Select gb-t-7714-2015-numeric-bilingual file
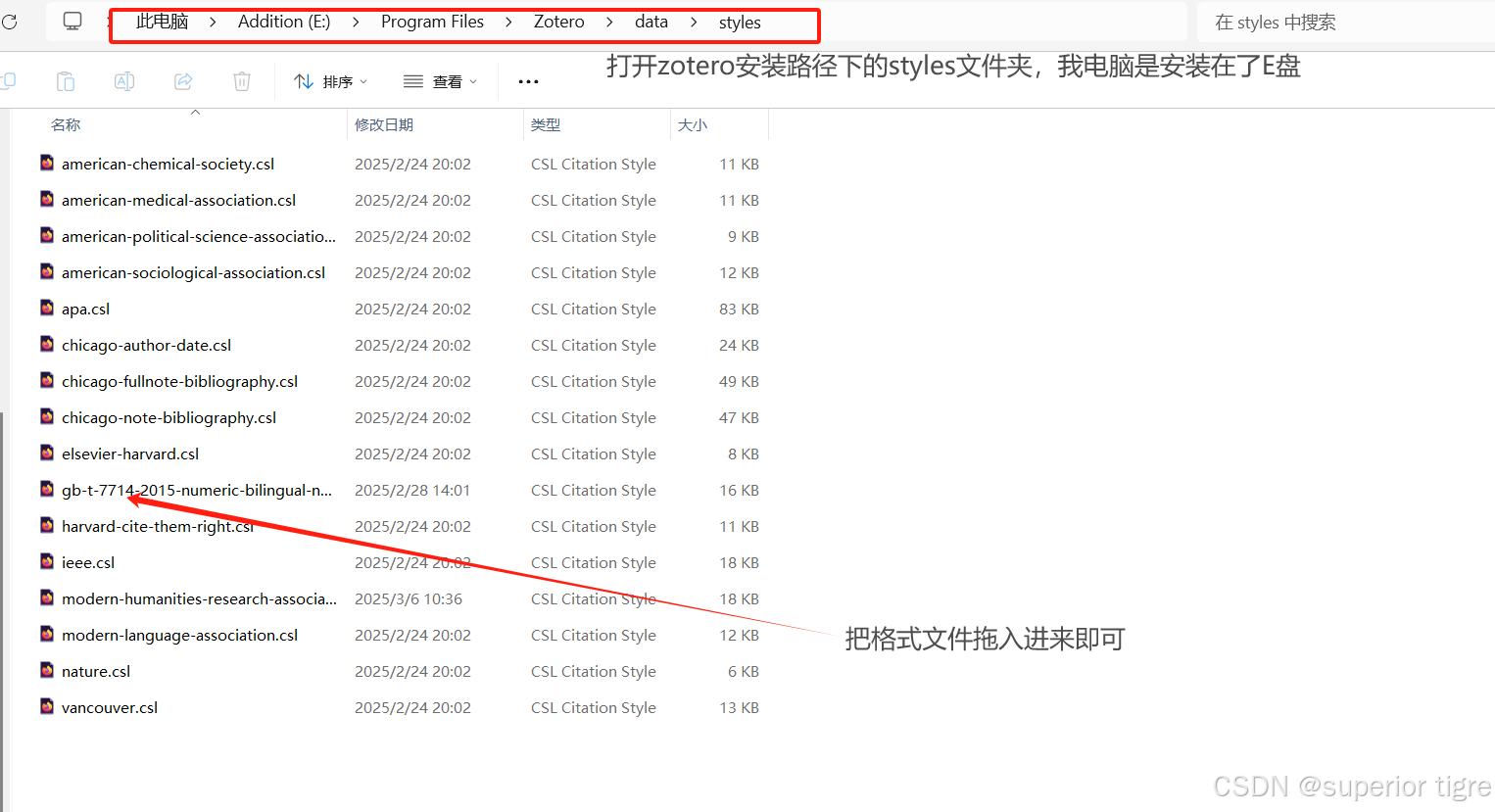Screen dimensions: 1495x812 pyautogui.click(x=197, y=491)
